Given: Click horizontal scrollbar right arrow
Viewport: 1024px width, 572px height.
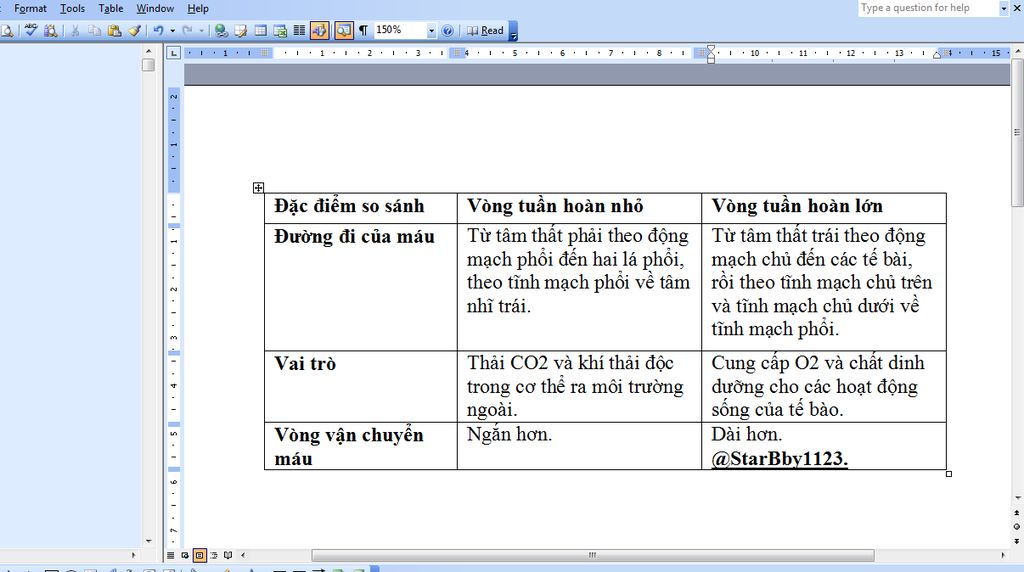Looking at the screenshot, I should tap(1003, 555).
